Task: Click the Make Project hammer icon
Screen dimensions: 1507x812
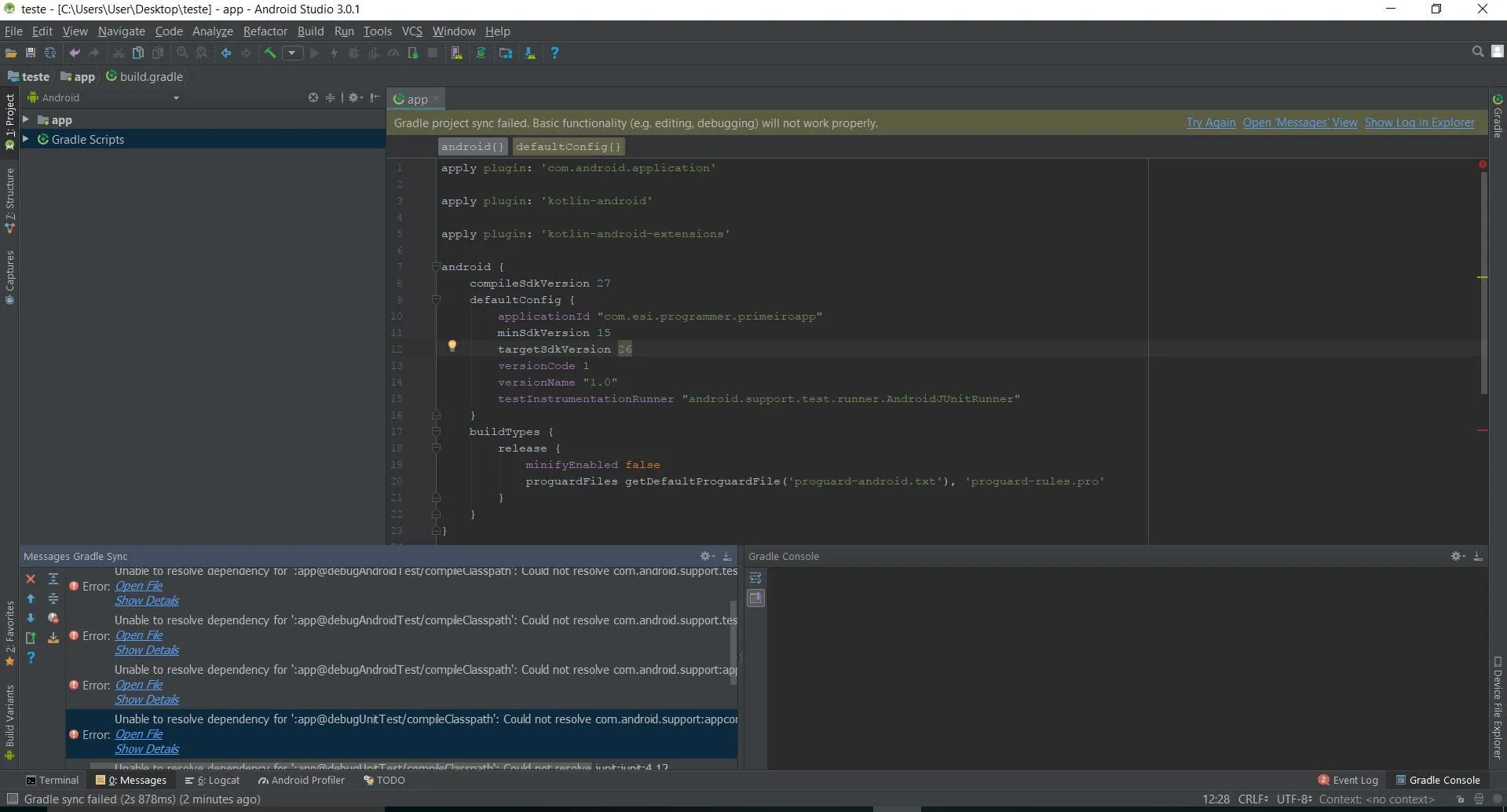Action: (x=269, y=53)
